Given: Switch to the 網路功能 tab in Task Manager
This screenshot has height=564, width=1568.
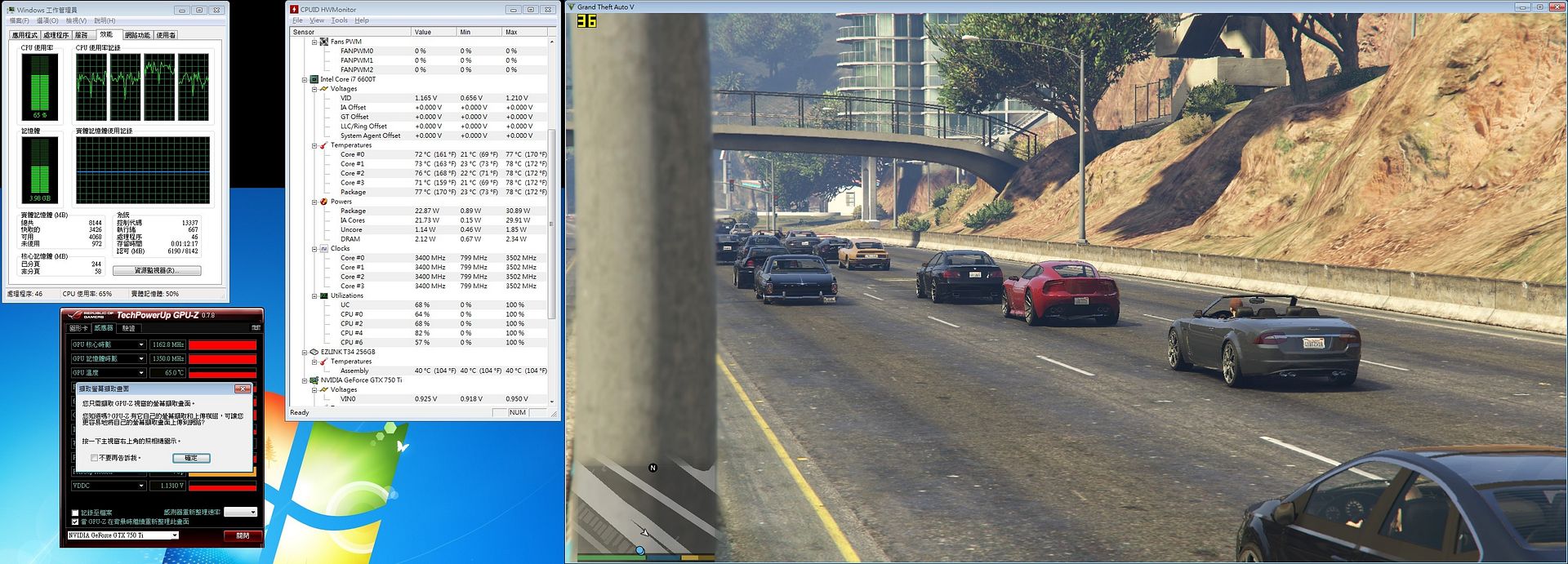Looking at the screenshot, I should (137, 35).
